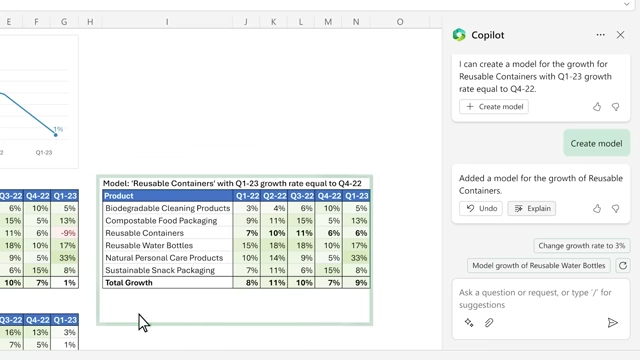
Task: Choose 'Model growth of Reusable Water Bottles'
Action: point(538,266)
